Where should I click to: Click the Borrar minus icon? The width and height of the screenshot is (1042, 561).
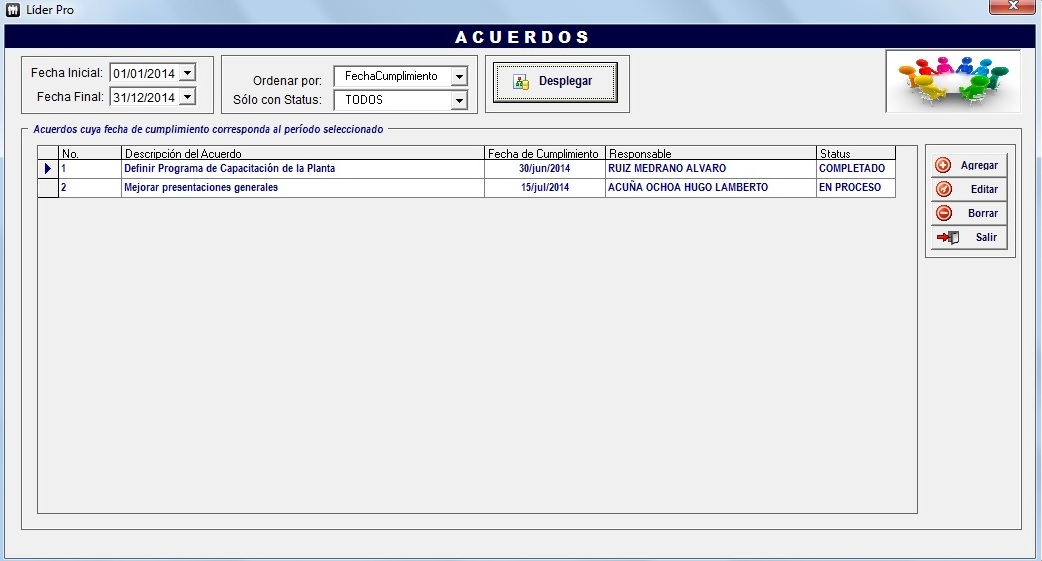pos(943,213)
